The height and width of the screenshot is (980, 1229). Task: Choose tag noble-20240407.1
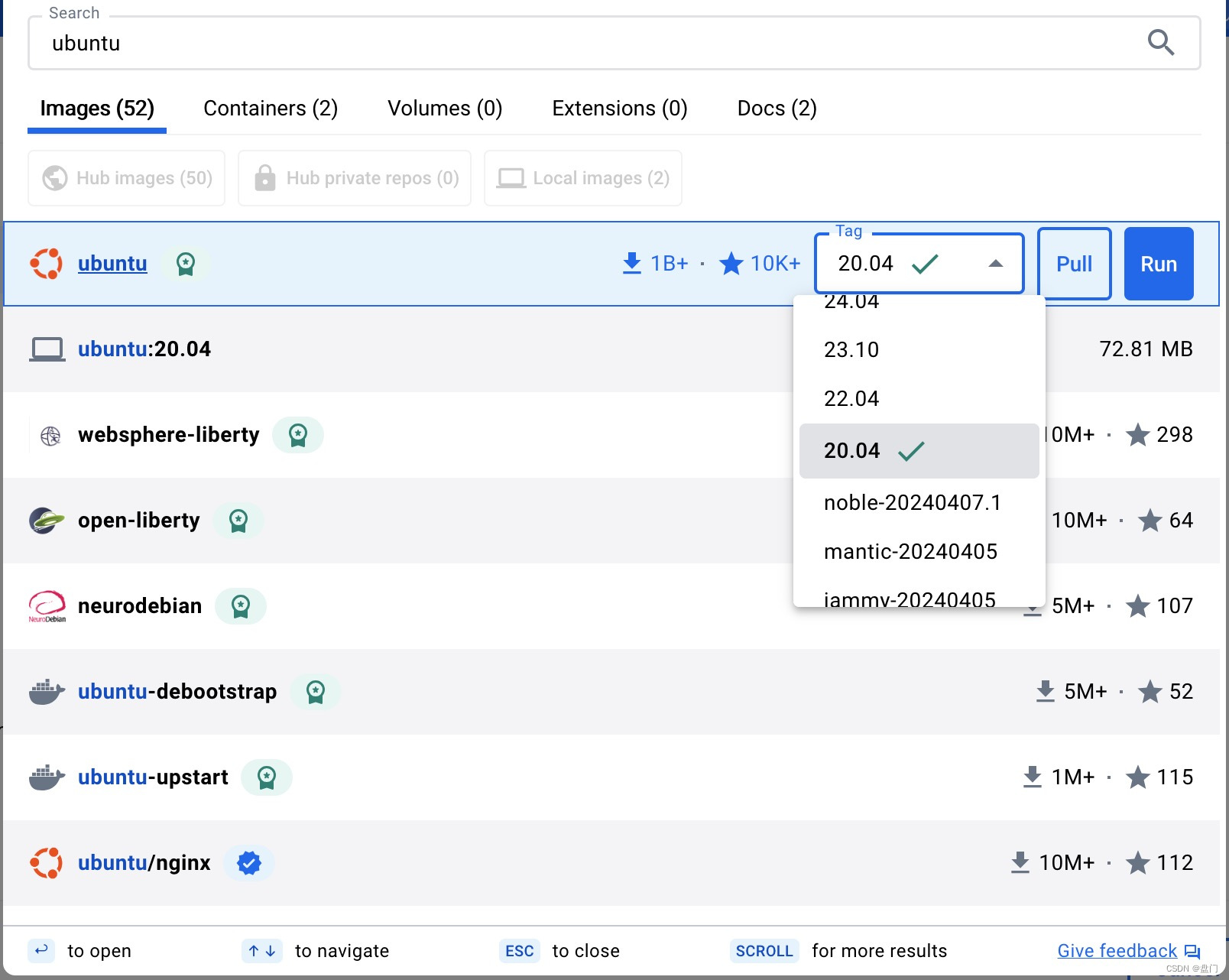click(919, 502)
